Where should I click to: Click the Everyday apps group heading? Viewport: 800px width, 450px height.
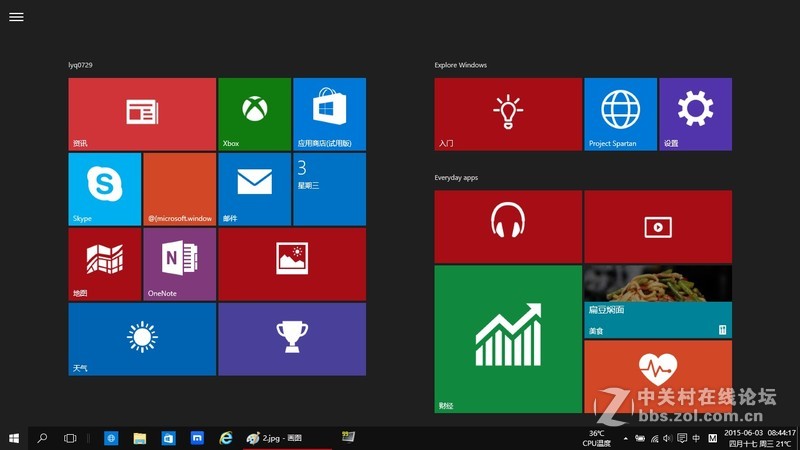(x=456, y=178)
